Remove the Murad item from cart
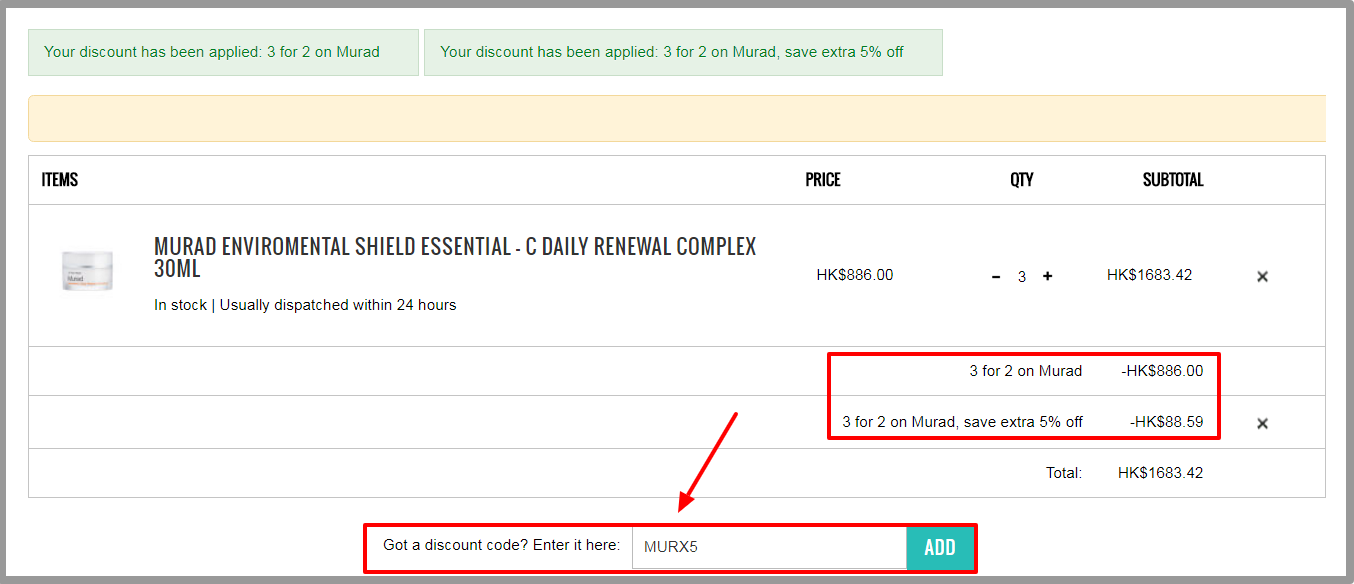The image size is (1354, 584). pyautogui.click(x=1262, y=276)
